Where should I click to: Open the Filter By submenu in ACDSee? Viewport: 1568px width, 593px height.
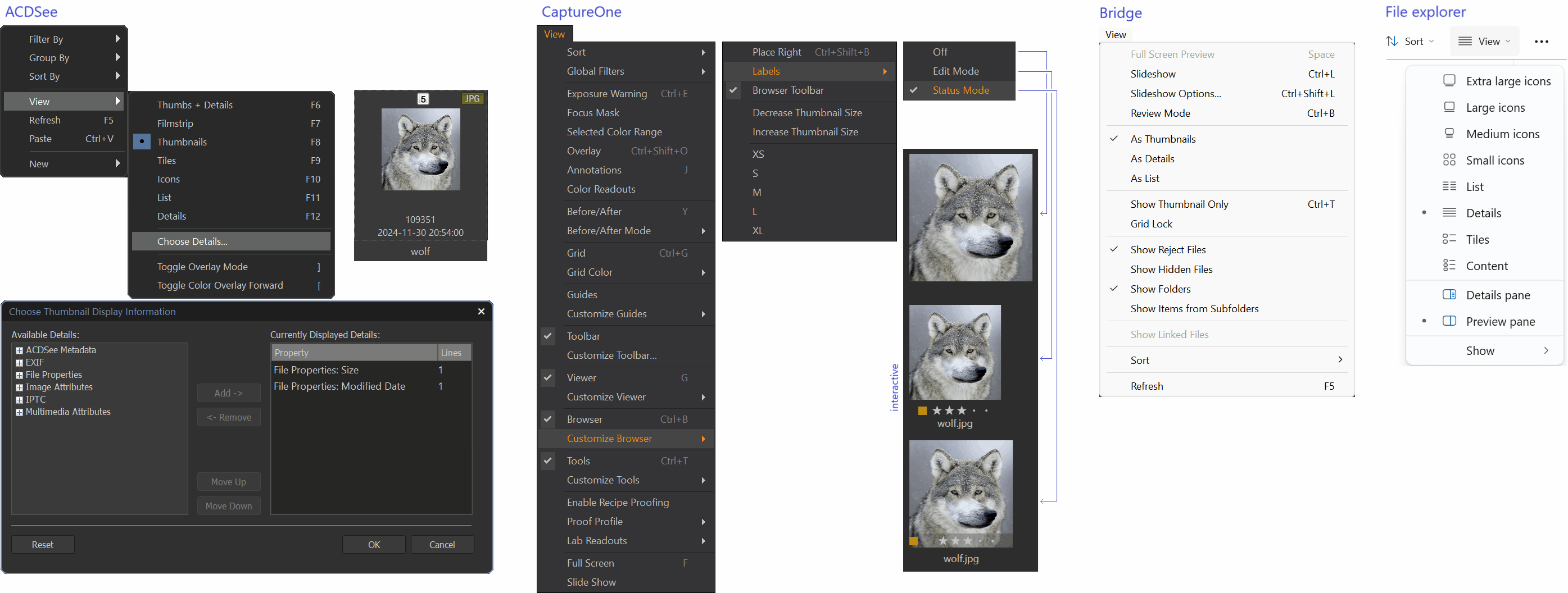(64, 39)
